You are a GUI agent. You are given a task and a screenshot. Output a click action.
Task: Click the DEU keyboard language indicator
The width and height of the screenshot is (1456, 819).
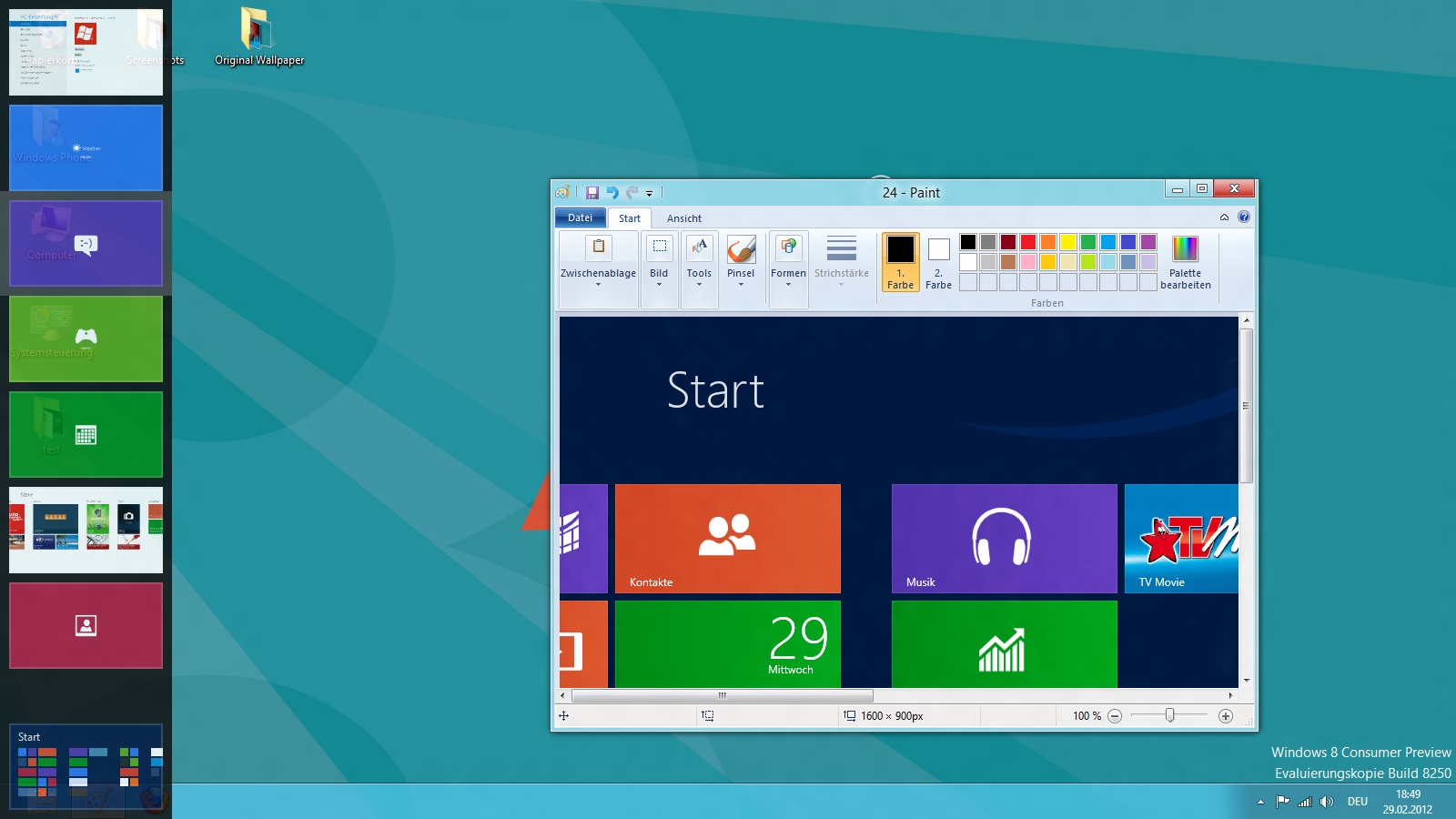[x=1358, y=802]
